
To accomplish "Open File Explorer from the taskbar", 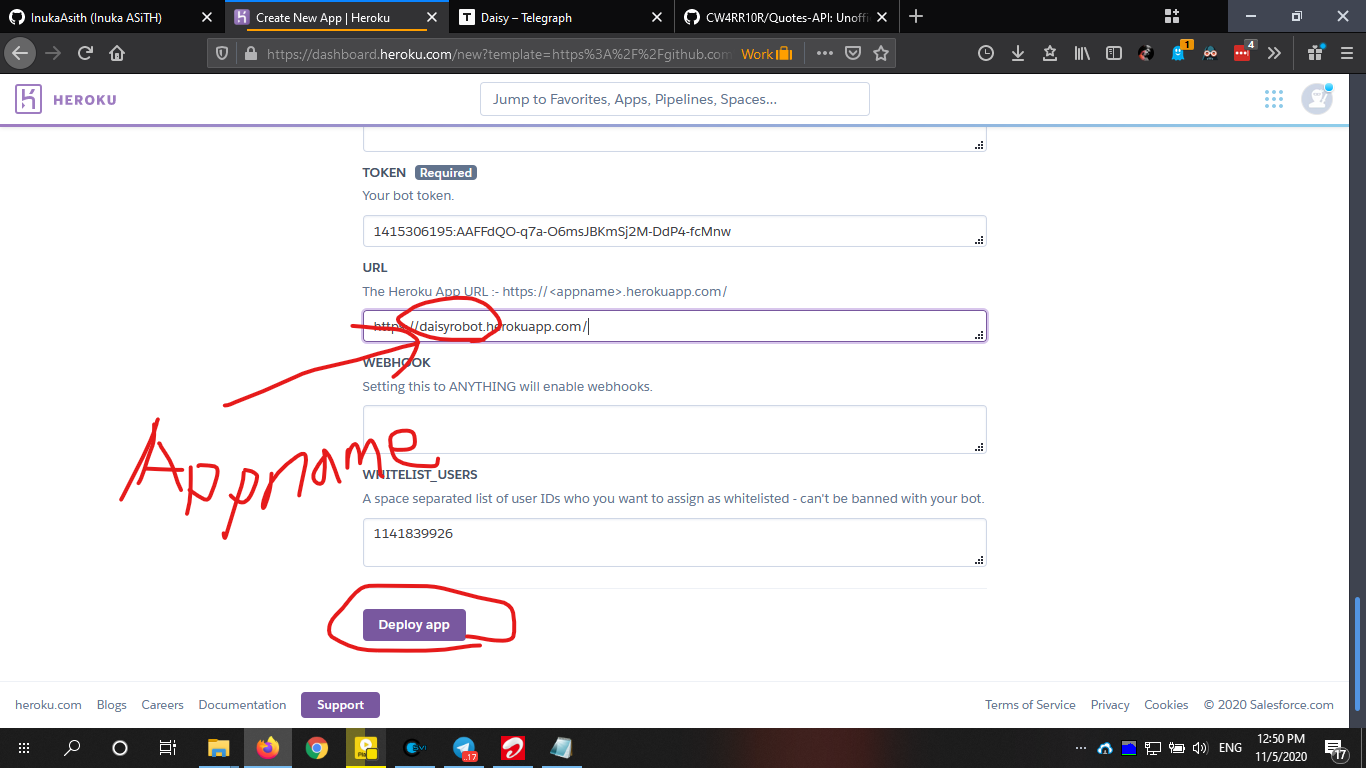I will coord(218,747).
